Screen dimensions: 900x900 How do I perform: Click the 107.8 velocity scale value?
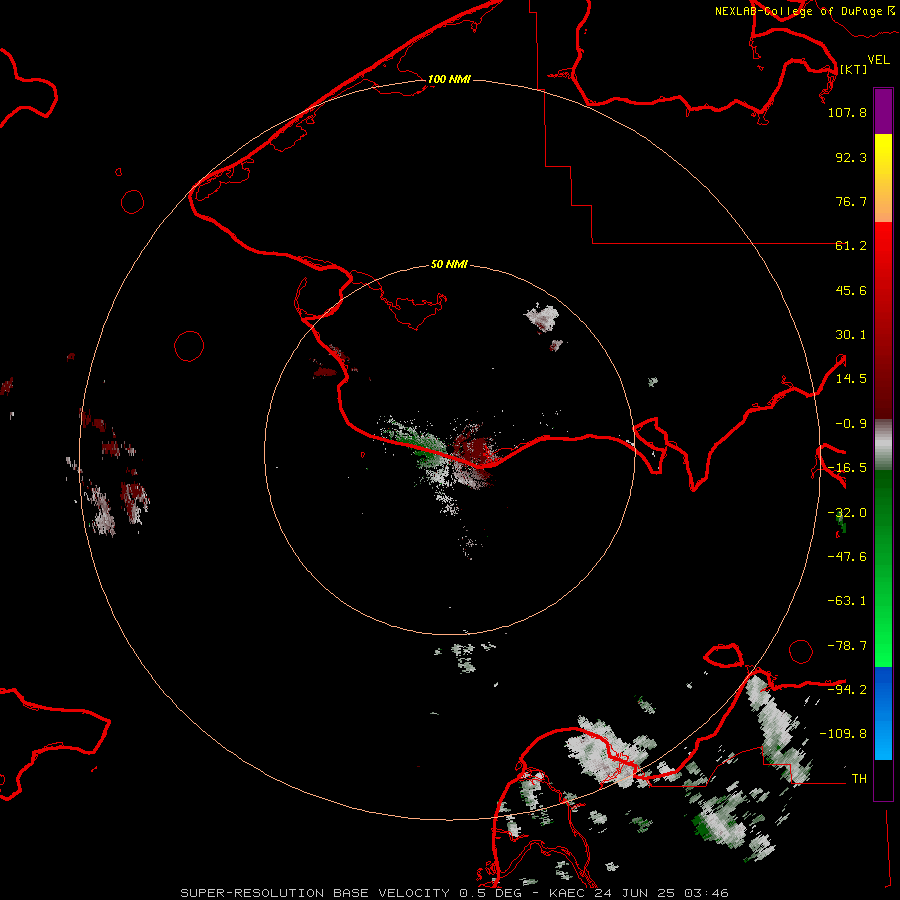click(847, 112)
